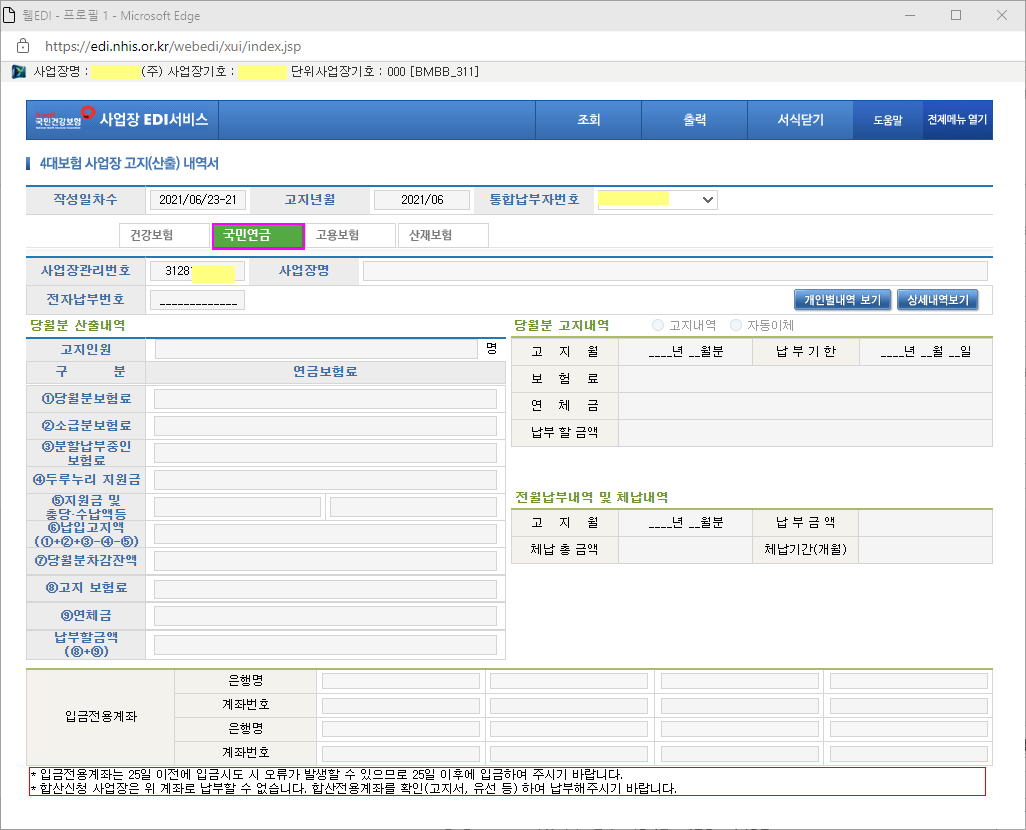Click the 고지인원 input field
Screen dimensions: 1026x830
[316, 349]
